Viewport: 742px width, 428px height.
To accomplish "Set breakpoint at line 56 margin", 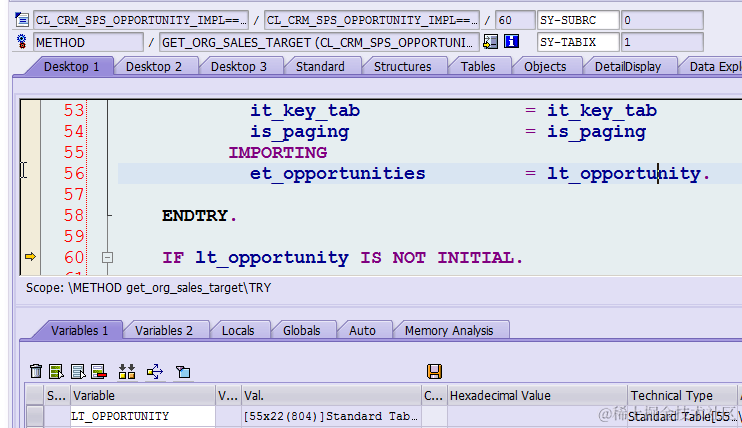I will pyautogui.click(x=31, y=173).
